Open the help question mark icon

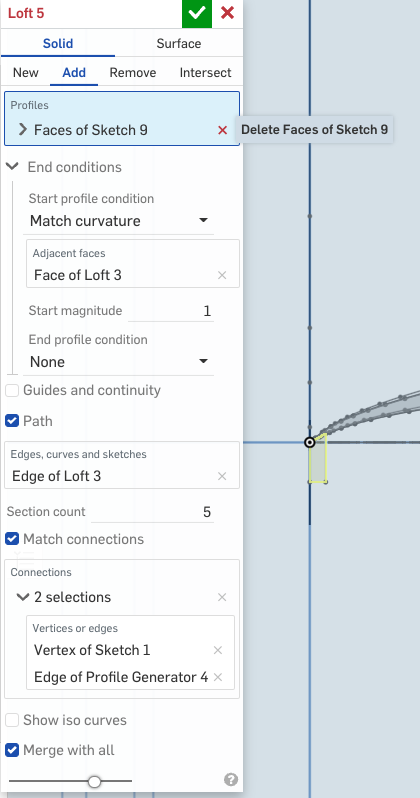click(231, 780)
